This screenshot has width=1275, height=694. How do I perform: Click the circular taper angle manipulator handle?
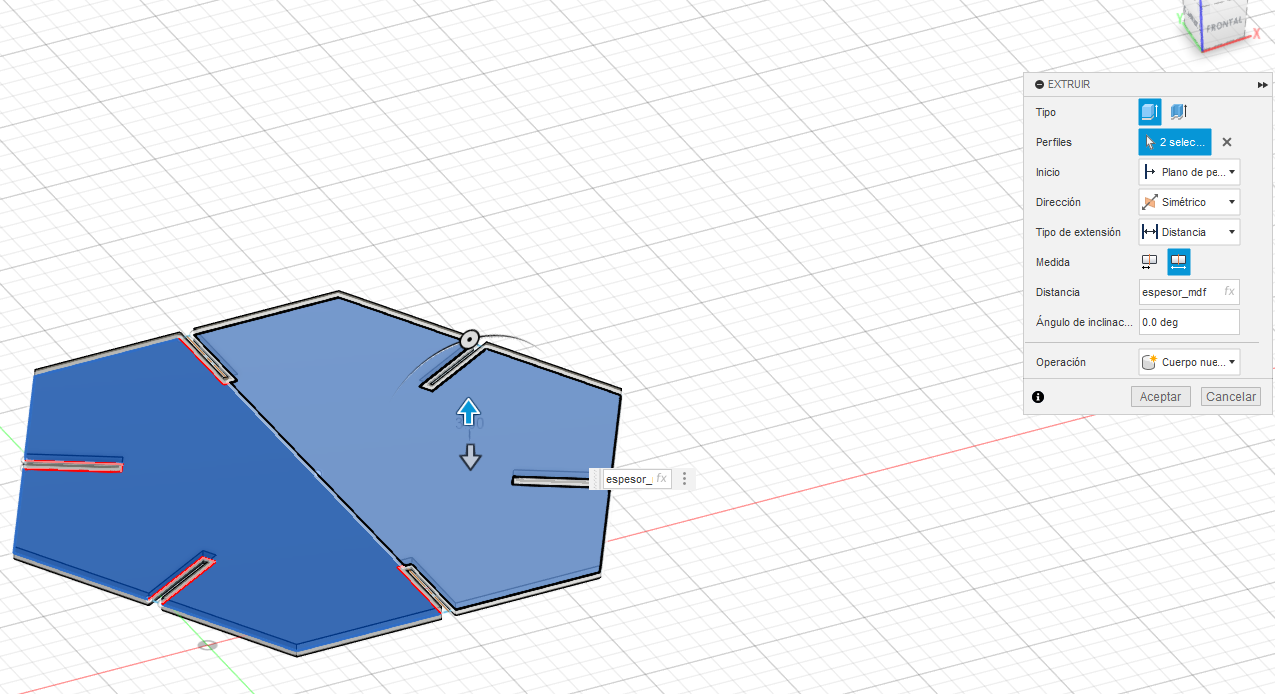click(468, 340)
